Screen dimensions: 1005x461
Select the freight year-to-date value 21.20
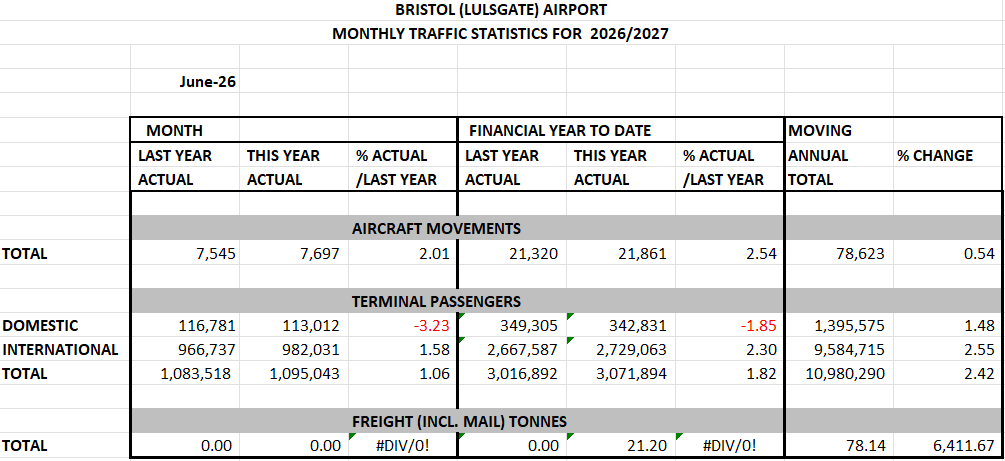[x=621, y=446]
